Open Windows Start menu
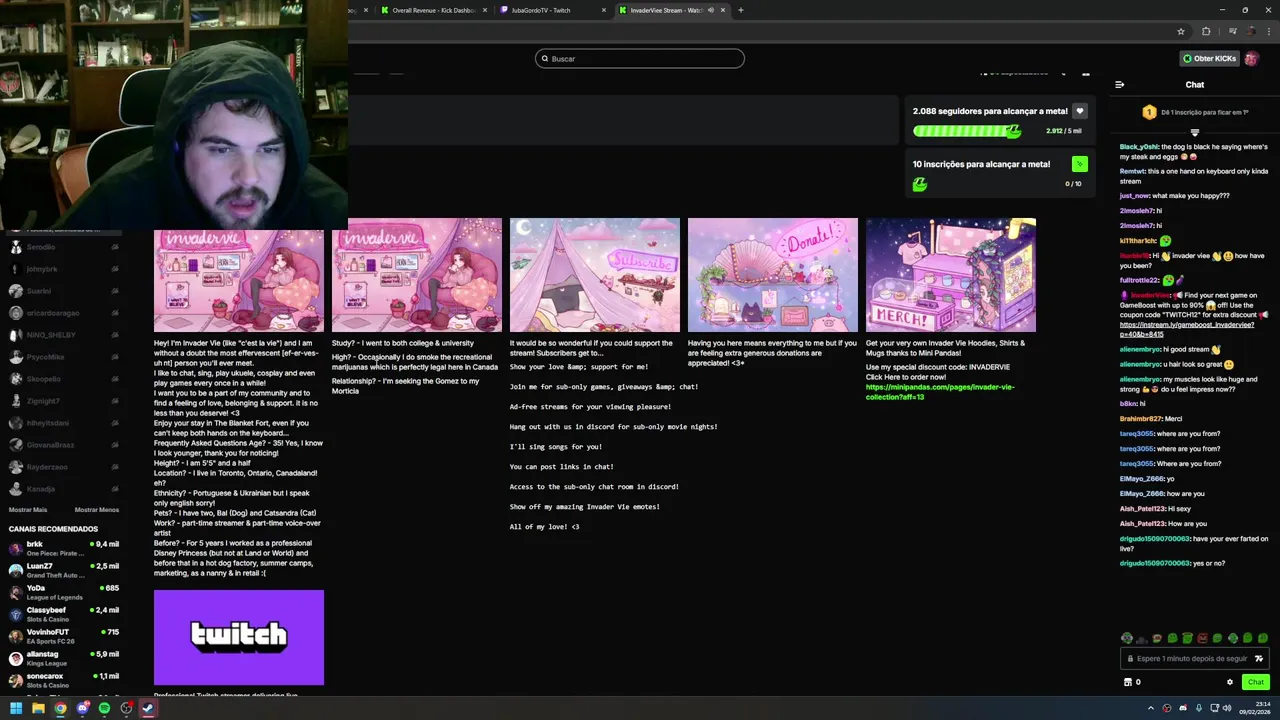 pyautogui.click(x=16, y=708)
